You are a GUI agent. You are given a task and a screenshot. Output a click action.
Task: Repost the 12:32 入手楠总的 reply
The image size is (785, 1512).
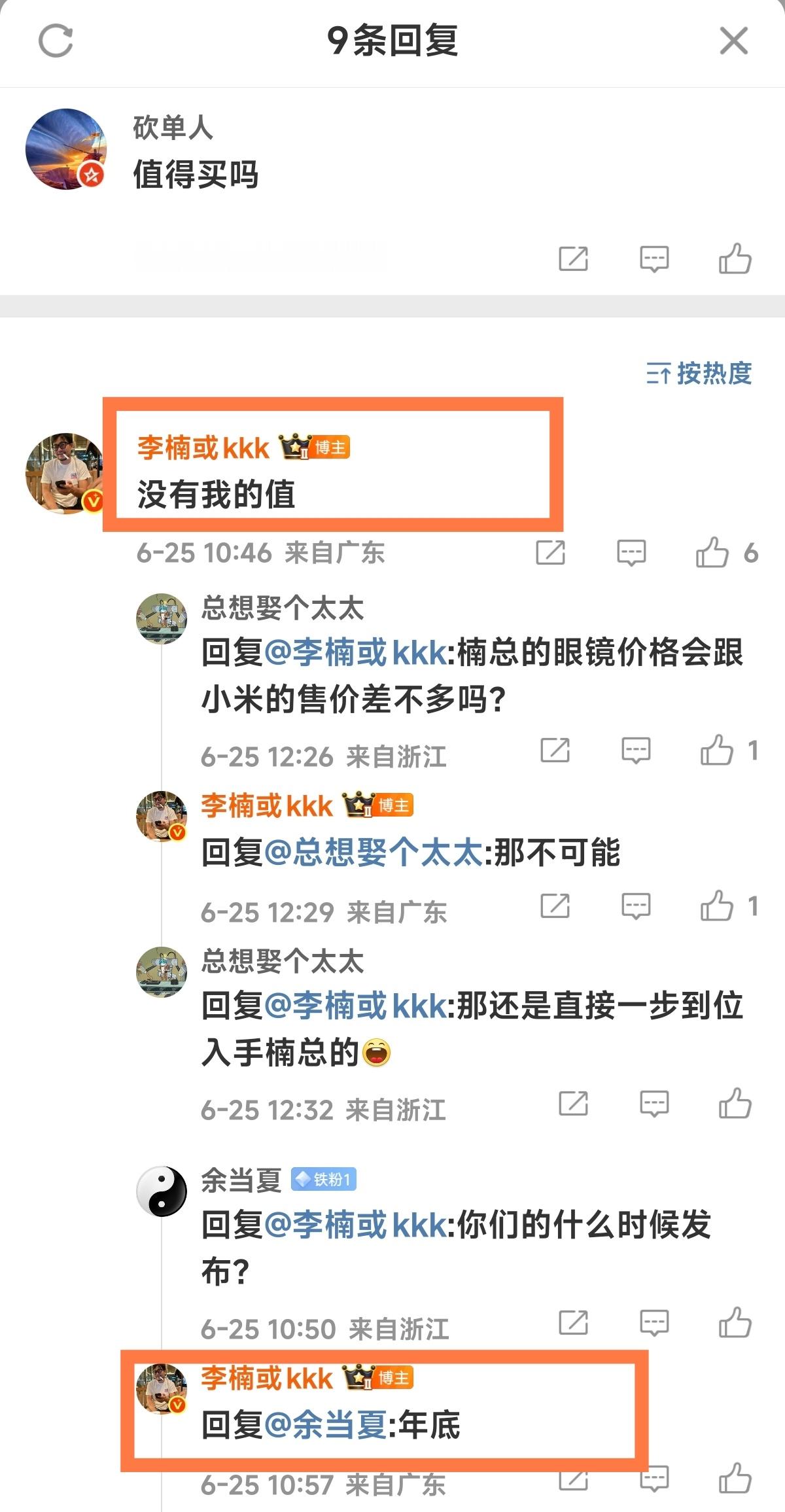coord(573,1103)
